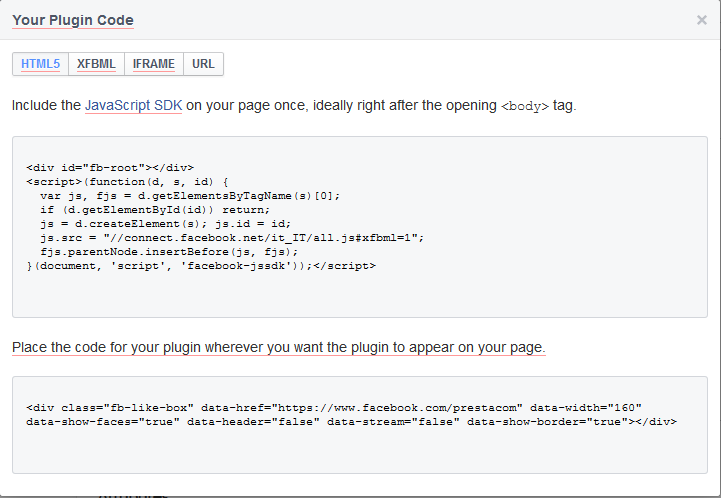Click the fjs.parentNode.insertBefore line
This screenshot has height=498, width=721.
pyautogui.click(x=169, y=252)
